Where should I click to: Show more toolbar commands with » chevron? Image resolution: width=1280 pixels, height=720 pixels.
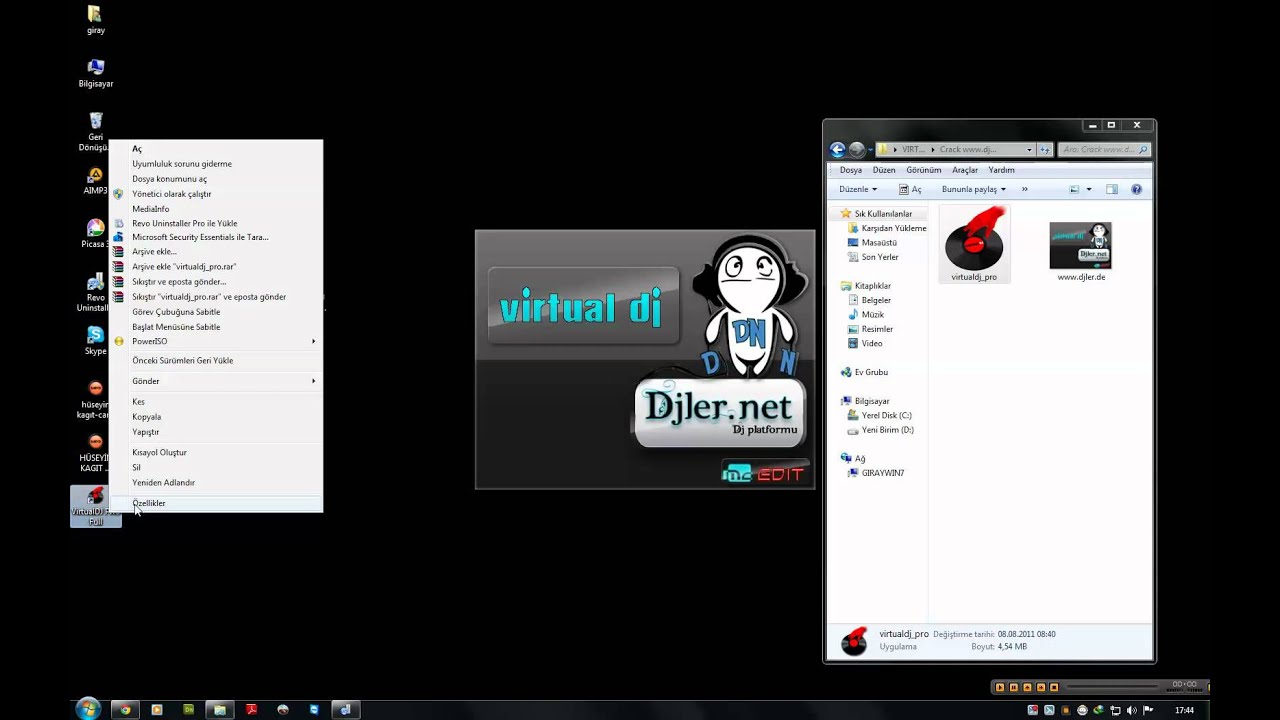(x=1024, y=189)
